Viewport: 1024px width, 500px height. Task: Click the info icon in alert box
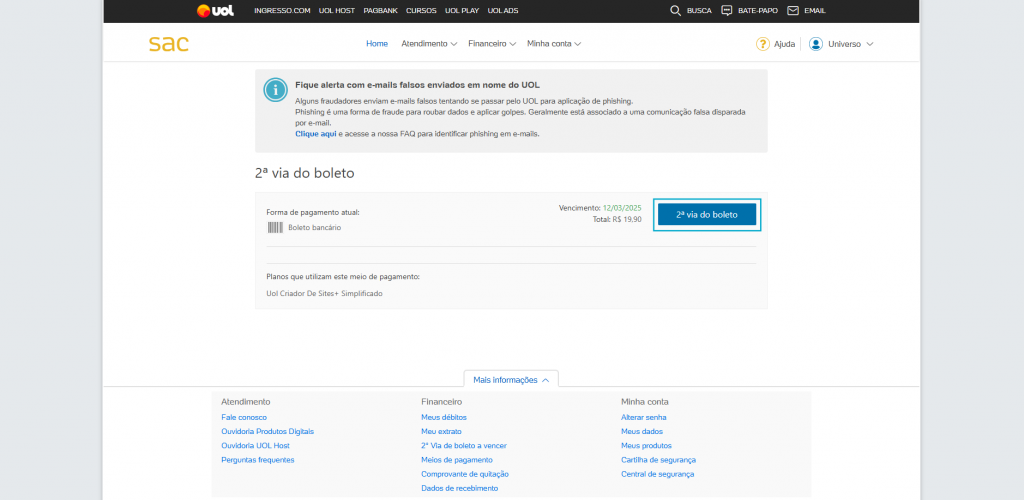pos(276,89)
